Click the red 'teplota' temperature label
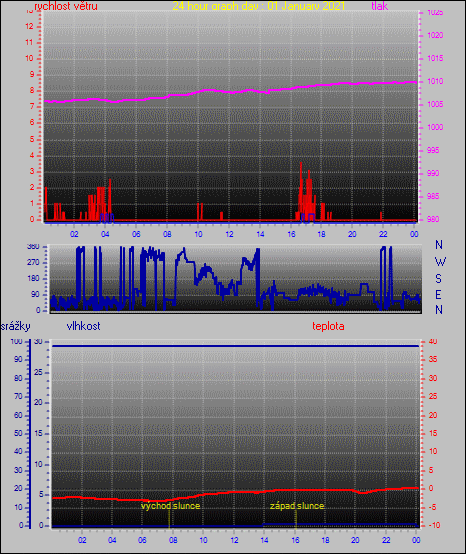 point(328,326)
